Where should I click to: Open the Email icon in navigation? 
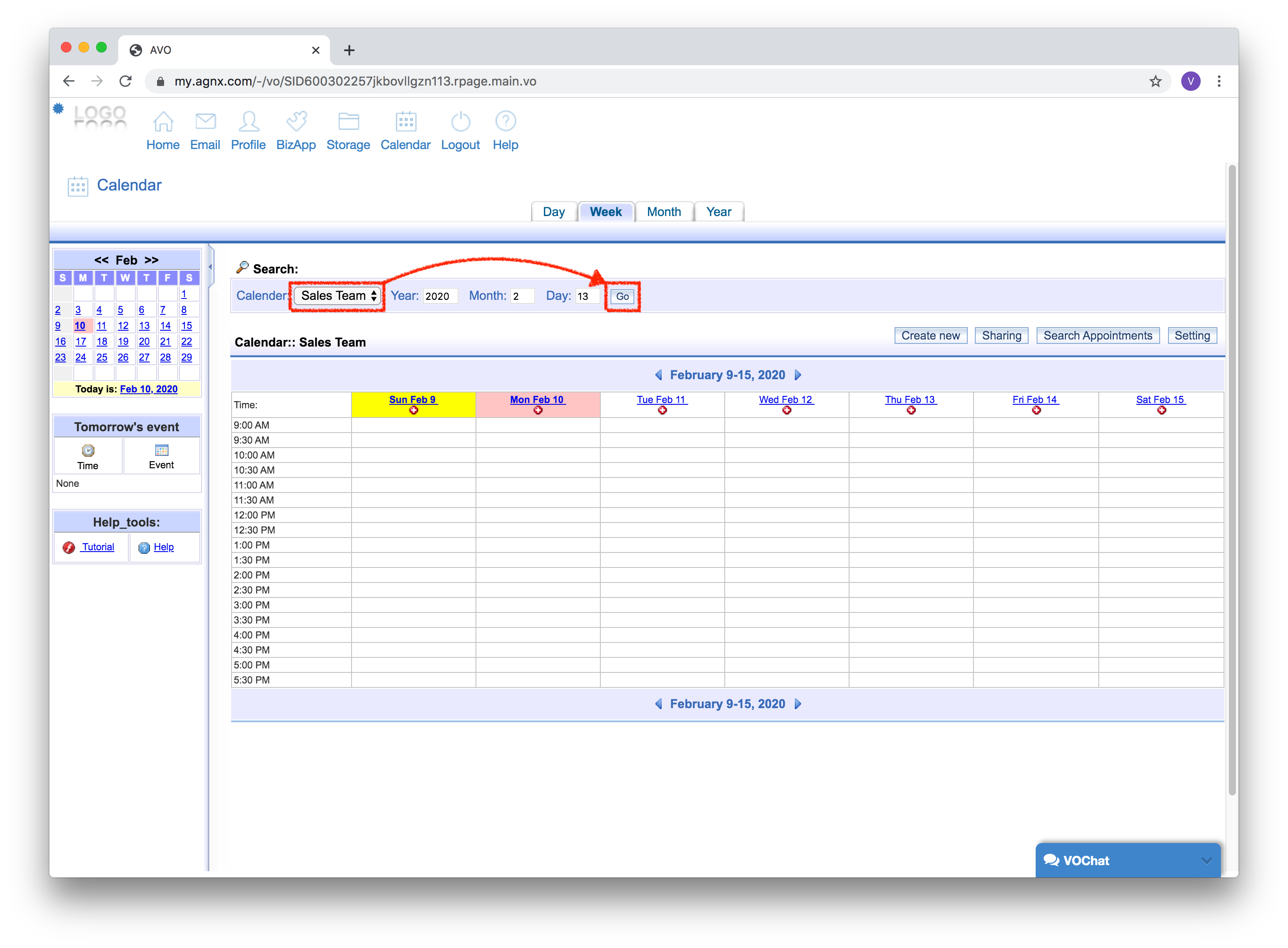pyautogui.click(x=205, y=122)
